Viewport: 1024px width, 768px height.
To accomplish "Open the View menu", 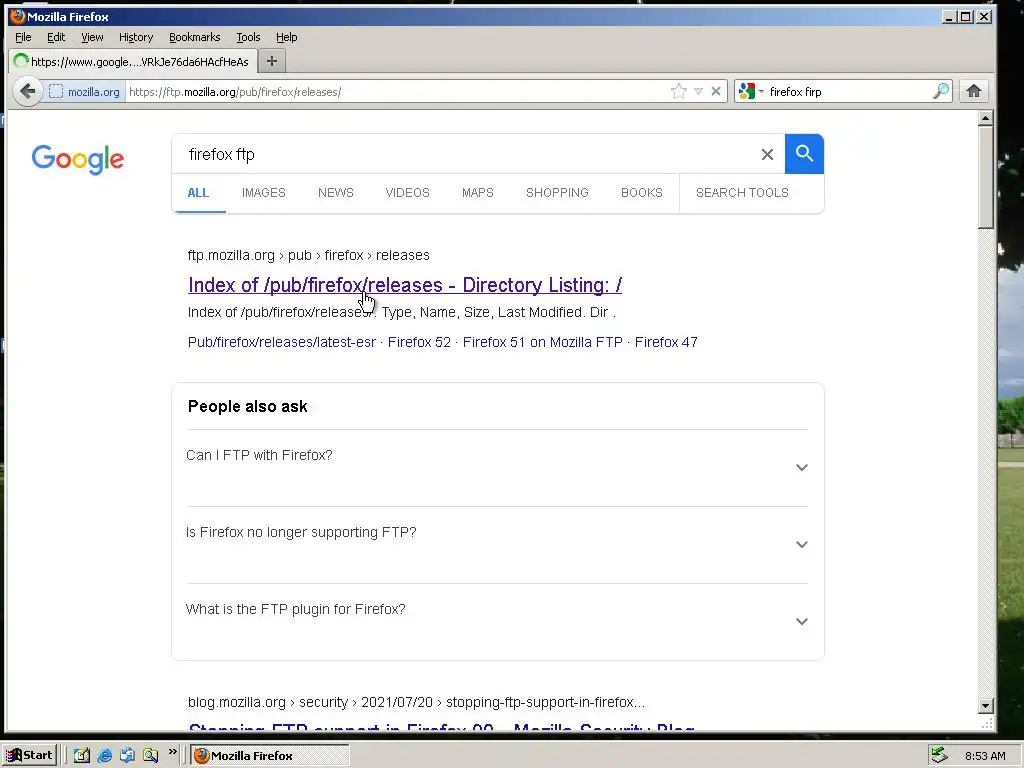I will (92, 37).
